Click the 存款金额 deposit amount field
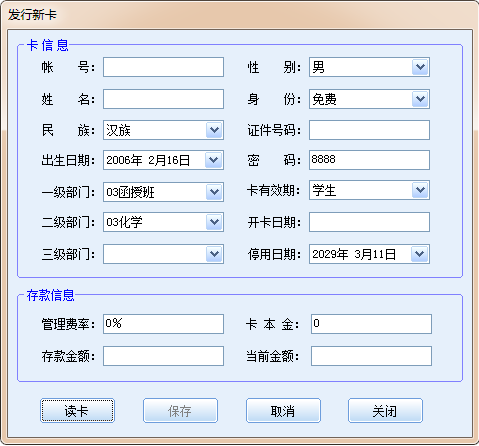The height and width of the screenshot is (446, 479). [x=163, y=356]
